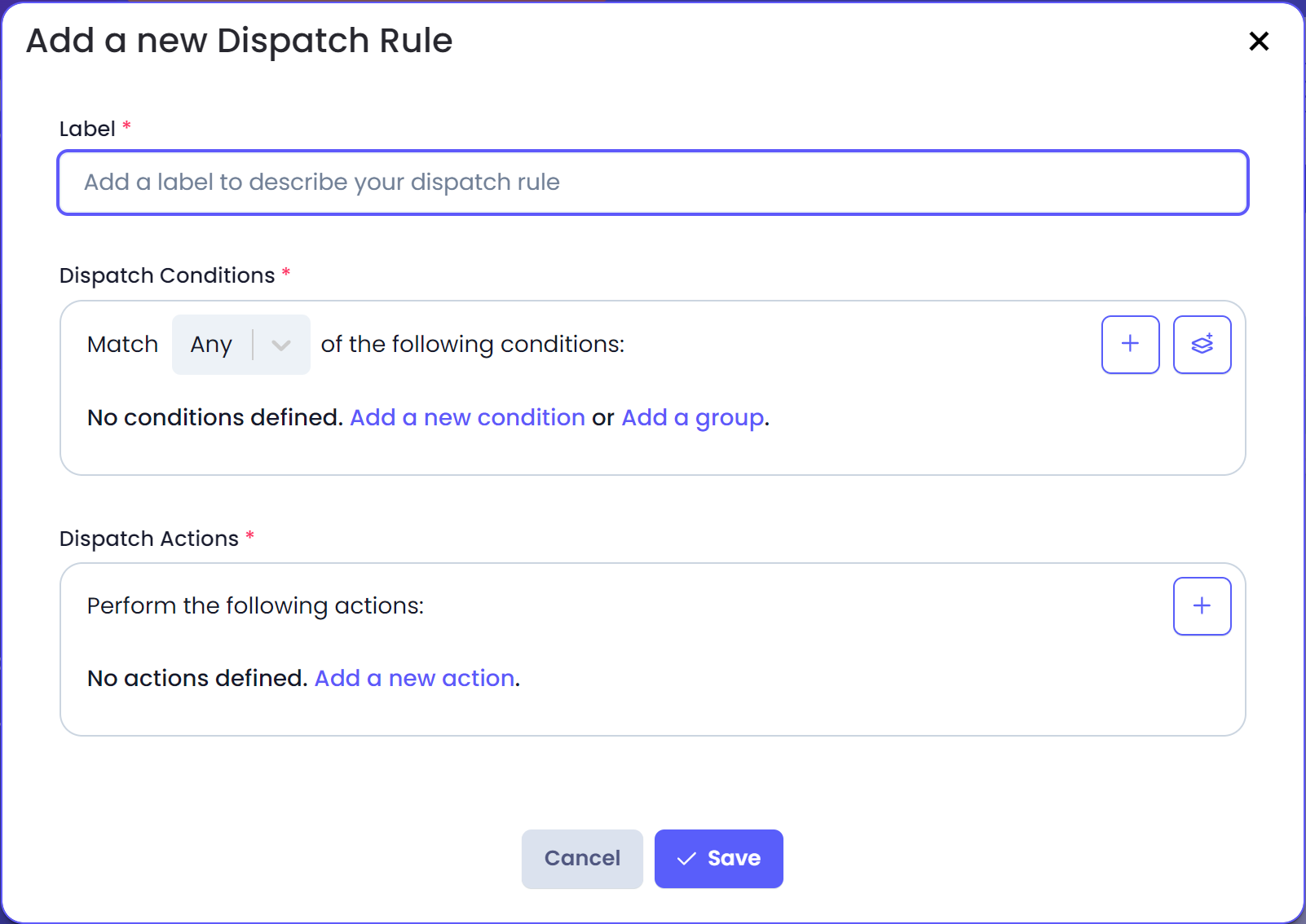Click the stacked layers add-group icon
The height and width of the screenshot is (924, 1306).
[1202, 344]
